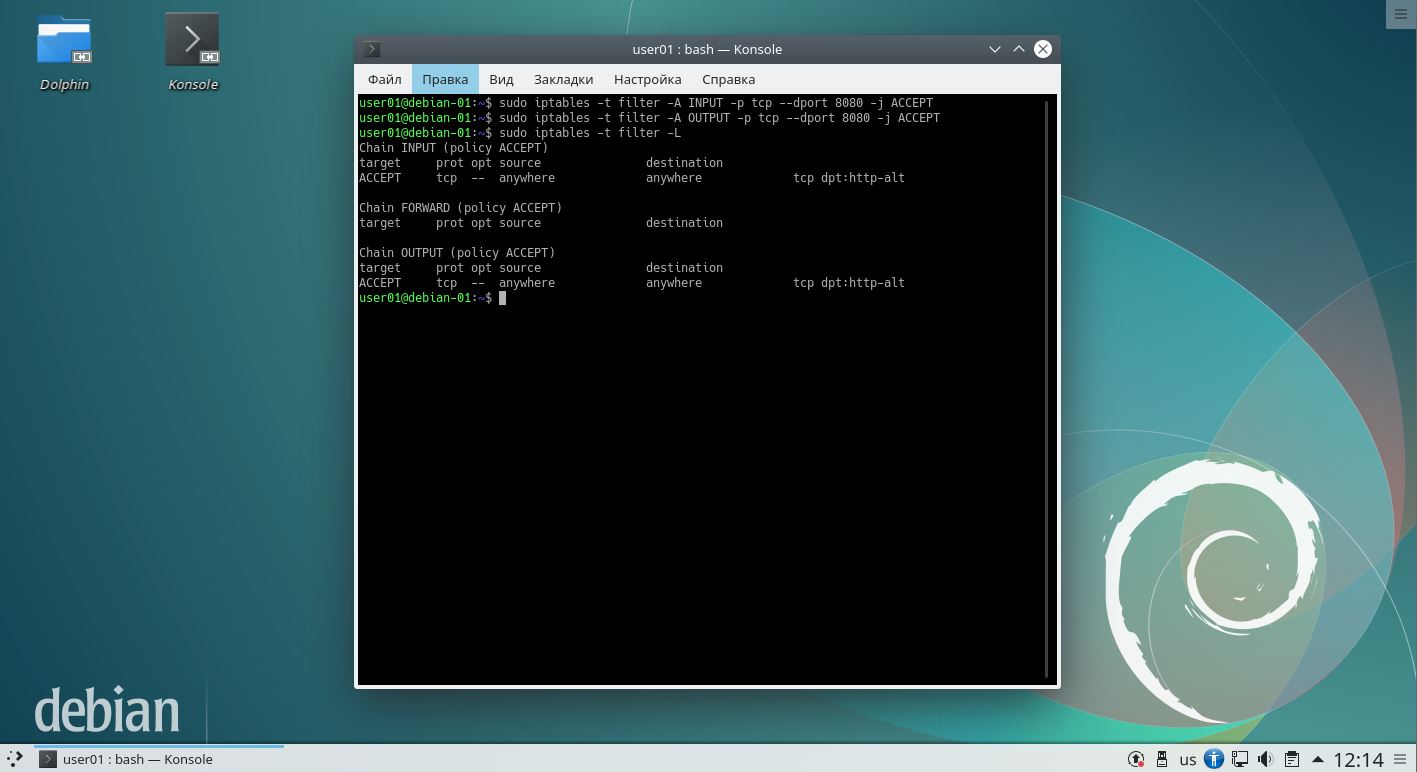Click 'Chain FORWARD (policy ACCEPT)' line

(461, 208)
